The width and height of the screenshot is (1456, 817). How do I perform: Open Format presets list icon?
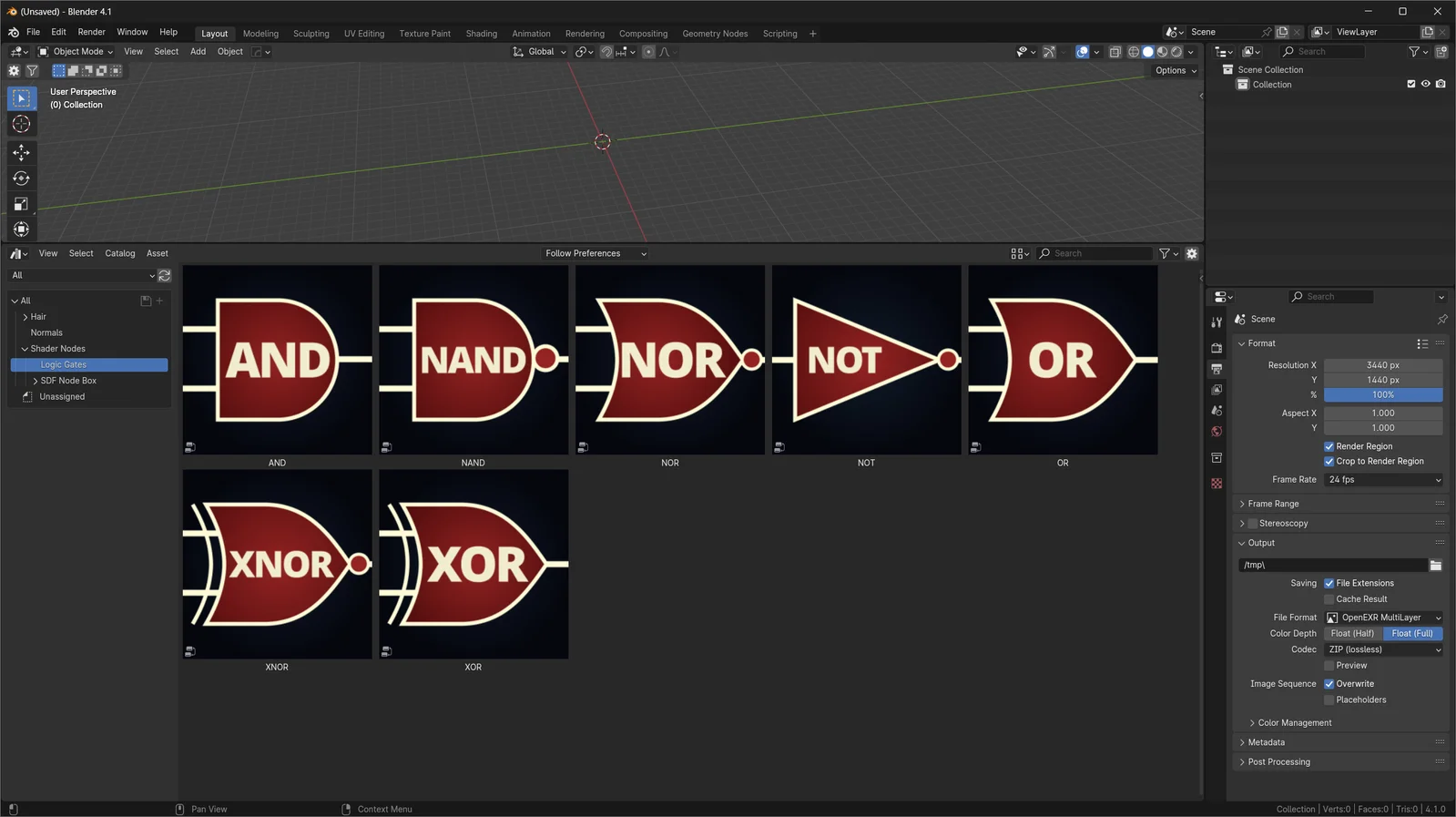[1422, 343]
